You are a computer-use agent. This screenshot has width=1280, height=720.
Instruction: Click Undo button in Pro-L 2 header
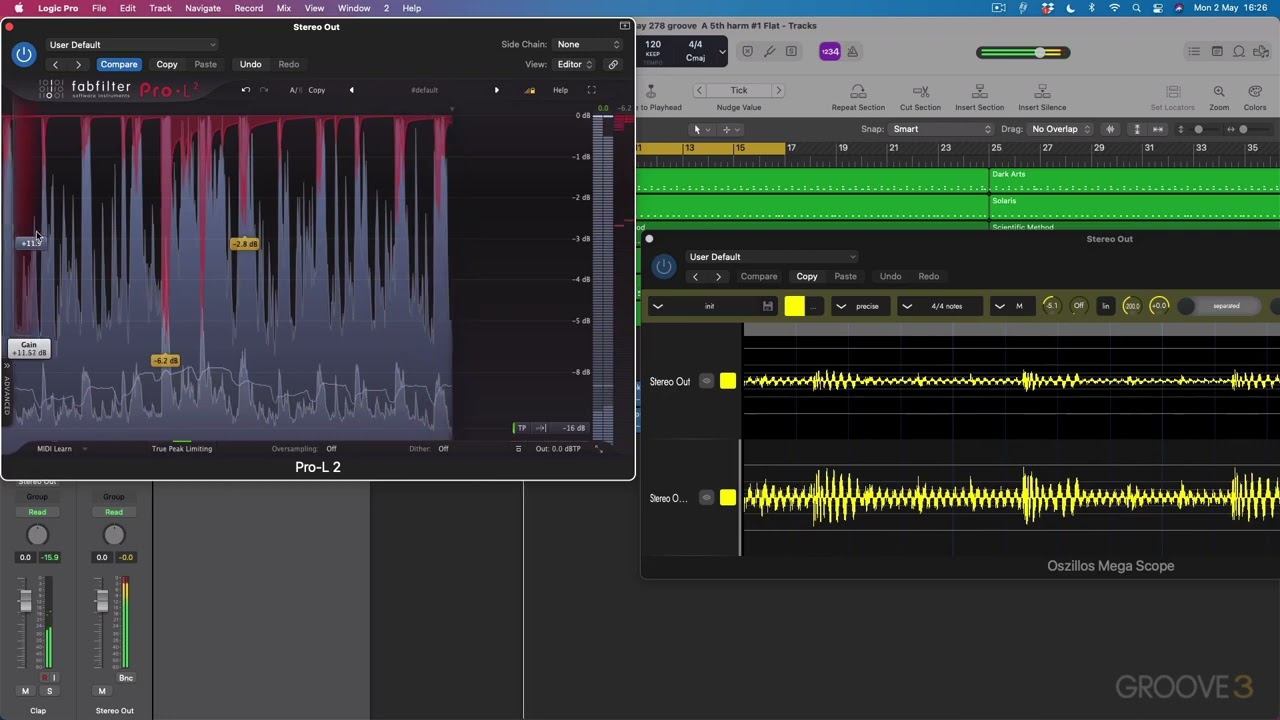(x=250, y=64)
